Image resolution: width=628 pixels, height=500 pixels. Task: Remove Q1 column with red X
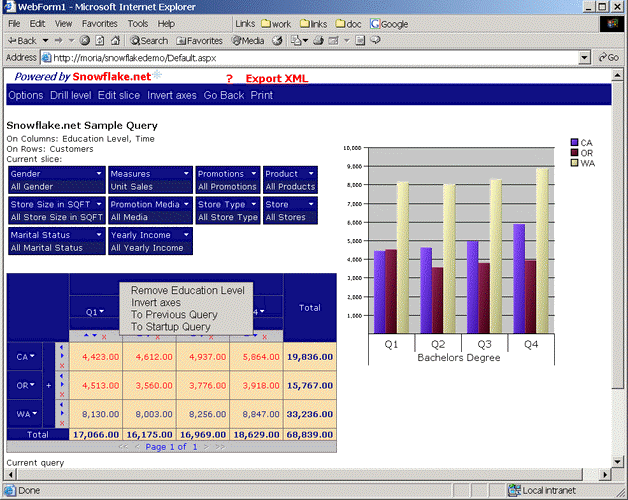pos(104,337)
